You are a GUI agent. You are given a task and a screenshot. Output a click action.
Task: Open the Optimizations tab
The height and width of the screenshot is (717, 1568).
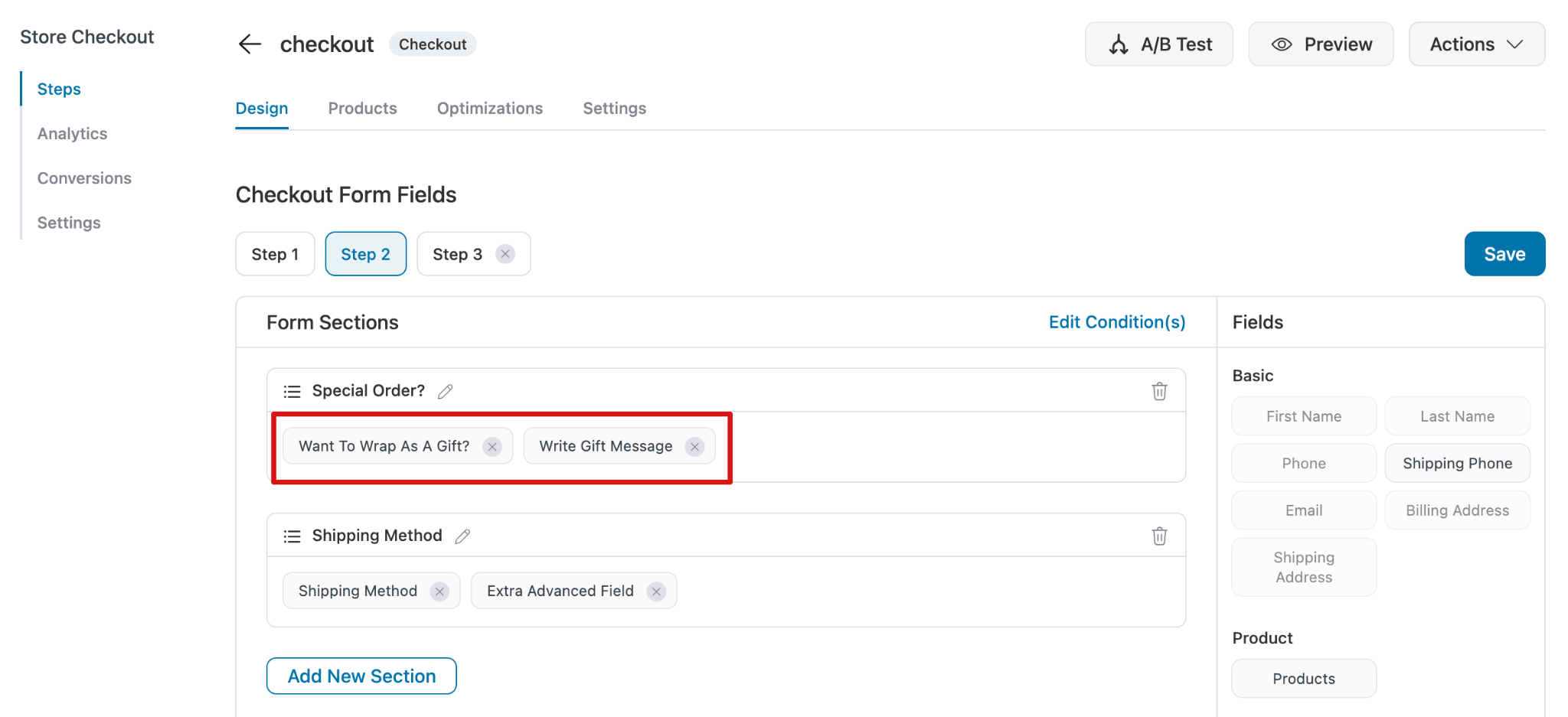point(489,109)
